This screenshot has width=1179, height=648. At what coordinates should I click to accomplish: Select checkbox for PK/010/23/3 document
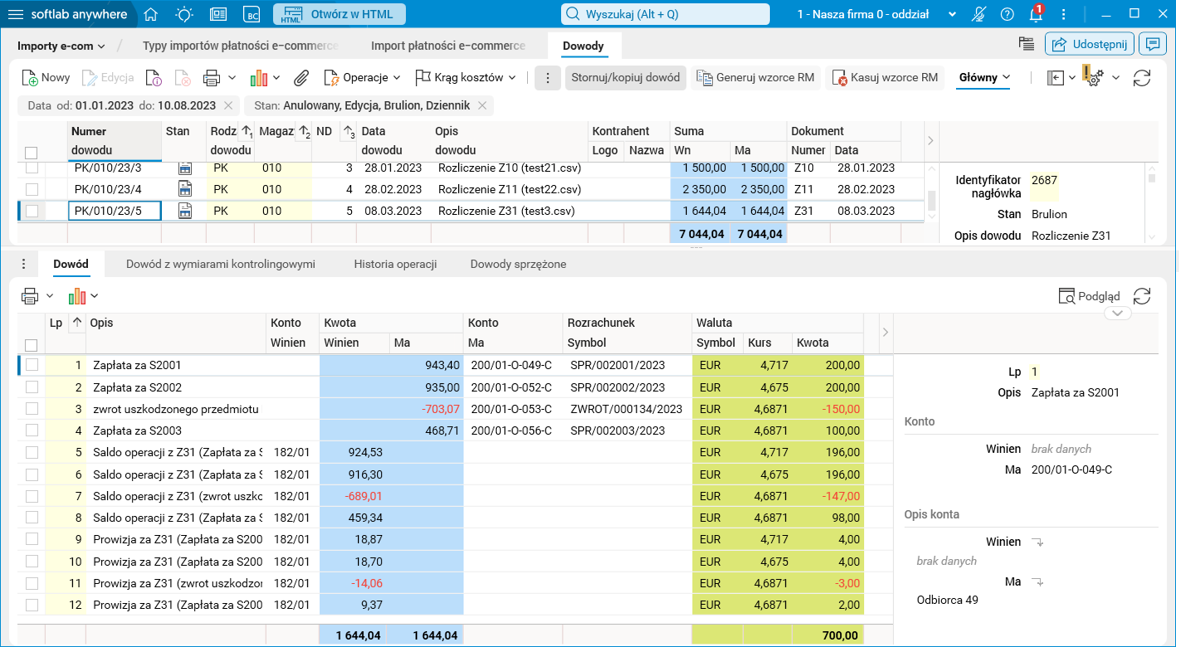tap(32, 169)
